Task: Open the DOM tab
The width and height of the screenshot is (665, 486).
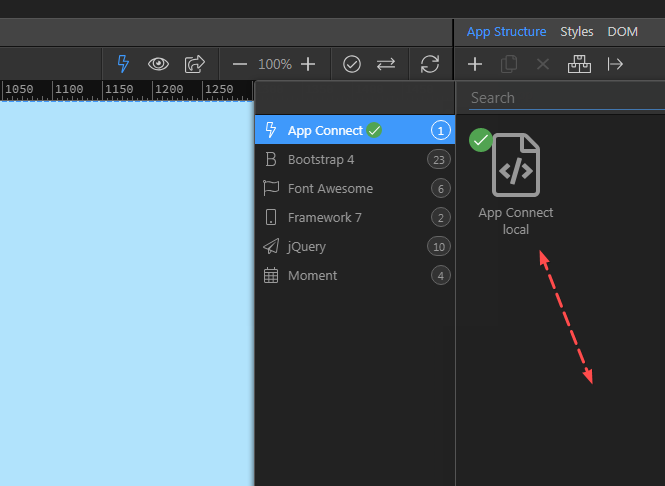Action: [x=623, y=32]
